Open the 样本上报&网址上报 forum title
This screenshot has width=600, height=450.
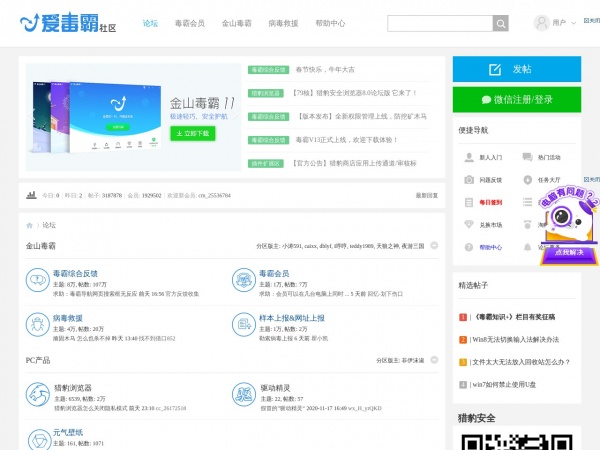click(x=292, y=318)
